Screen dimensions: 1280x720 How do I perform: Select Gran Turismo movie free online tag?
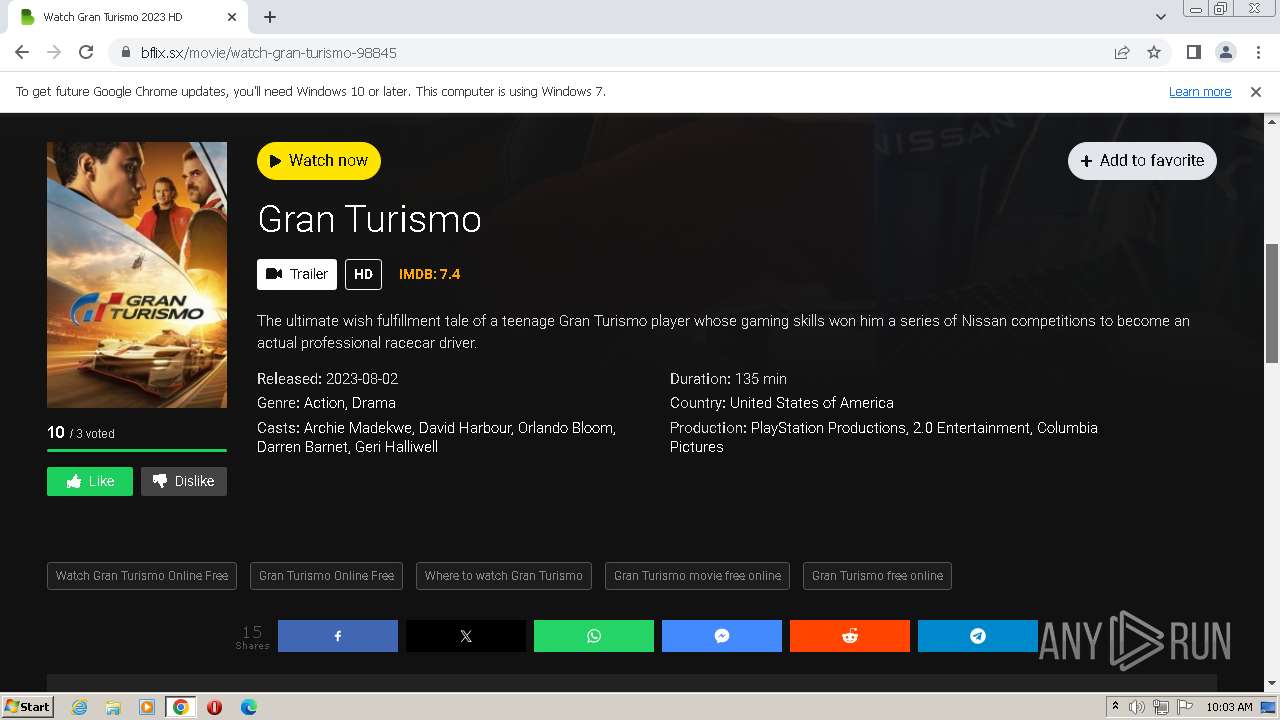coord(697,576)
